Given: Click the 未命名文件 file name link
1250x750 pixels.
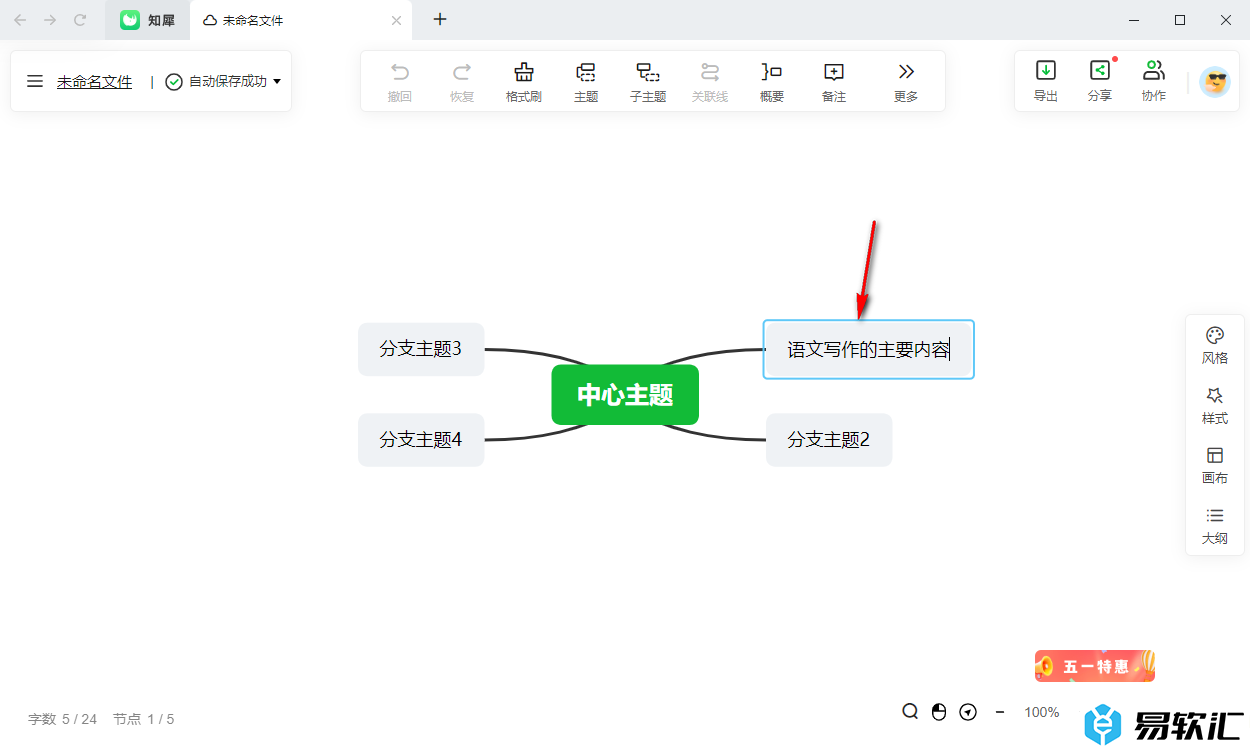Looking at the screenshot, I should 94,82.
